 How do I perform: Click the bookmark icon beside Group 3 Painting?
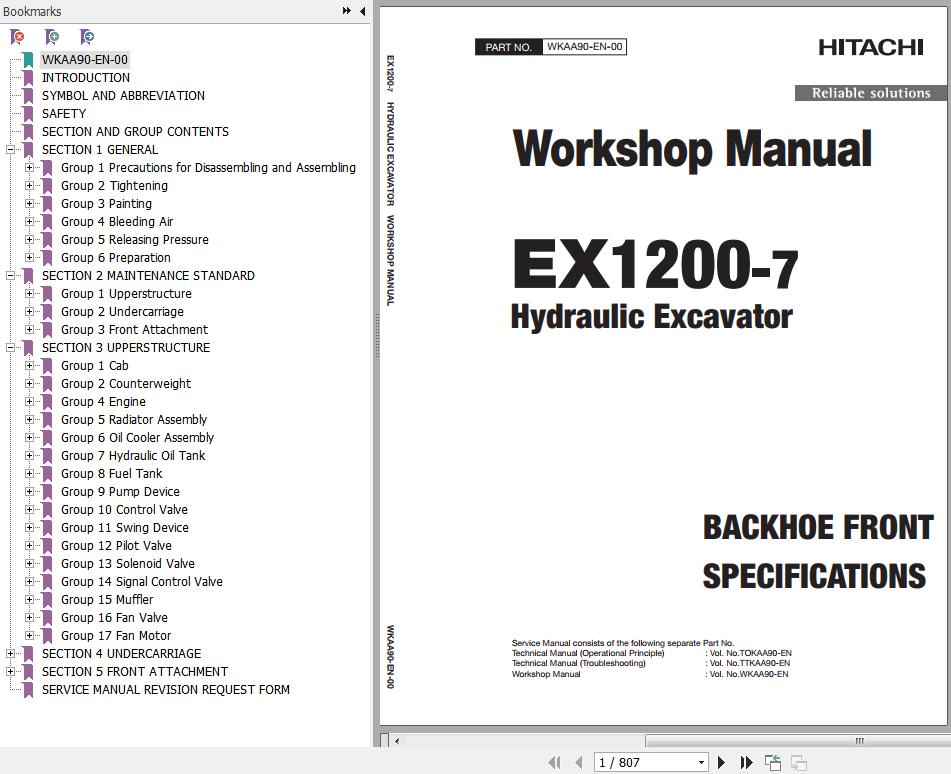[x=47, y=204]
